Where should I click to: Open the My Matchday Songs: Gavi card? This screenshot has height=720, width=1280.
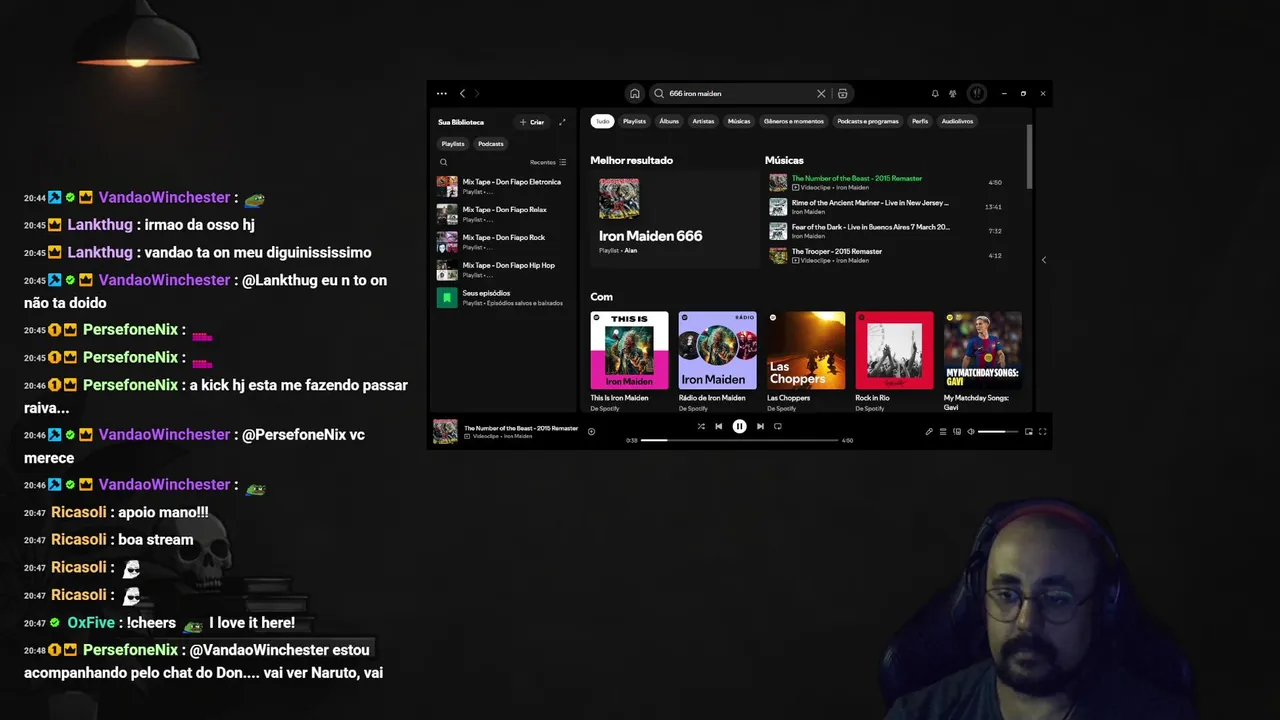tap(982, 362)
